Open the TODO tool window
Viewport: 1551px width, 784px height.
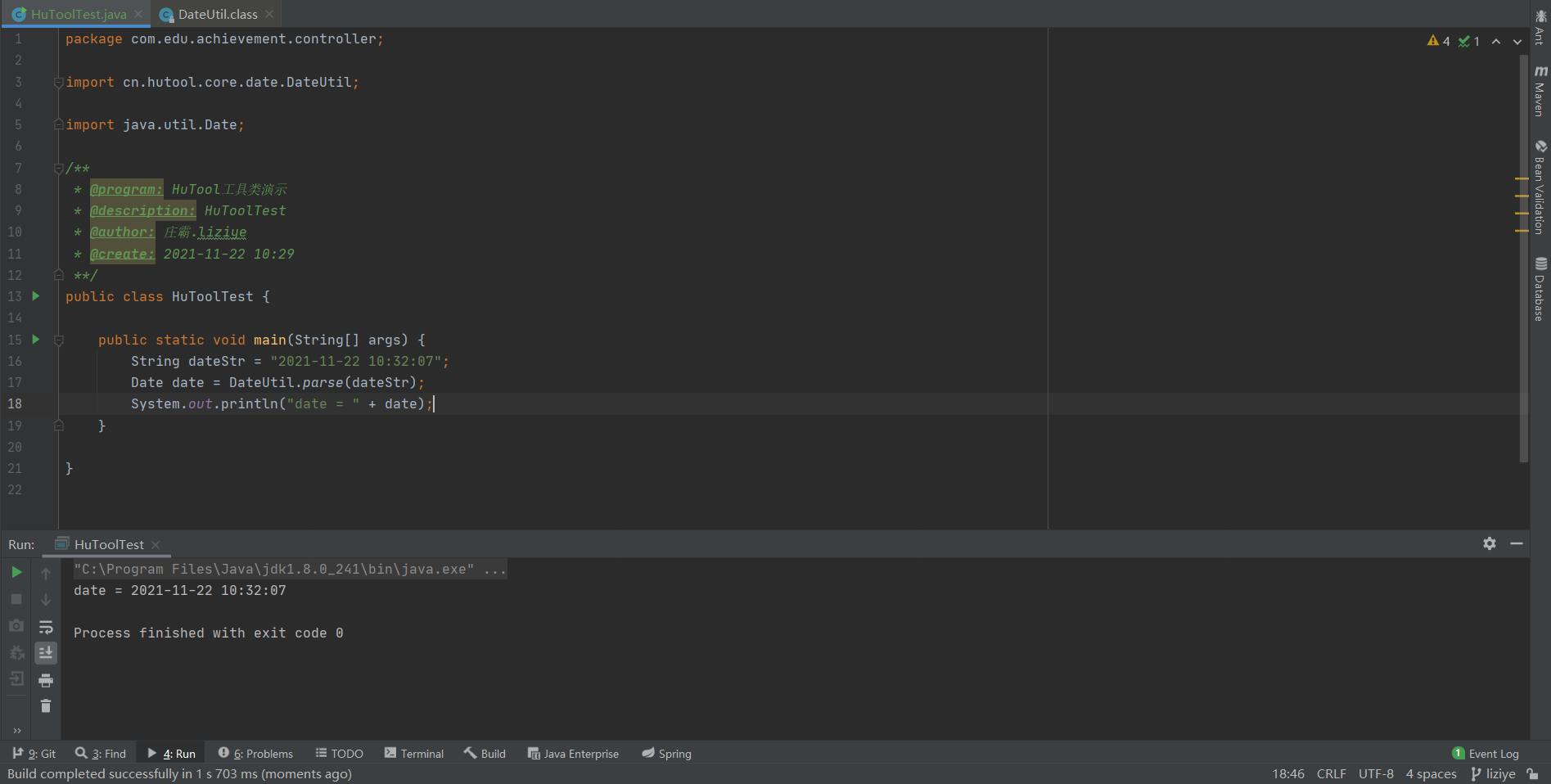click(339, 754)
